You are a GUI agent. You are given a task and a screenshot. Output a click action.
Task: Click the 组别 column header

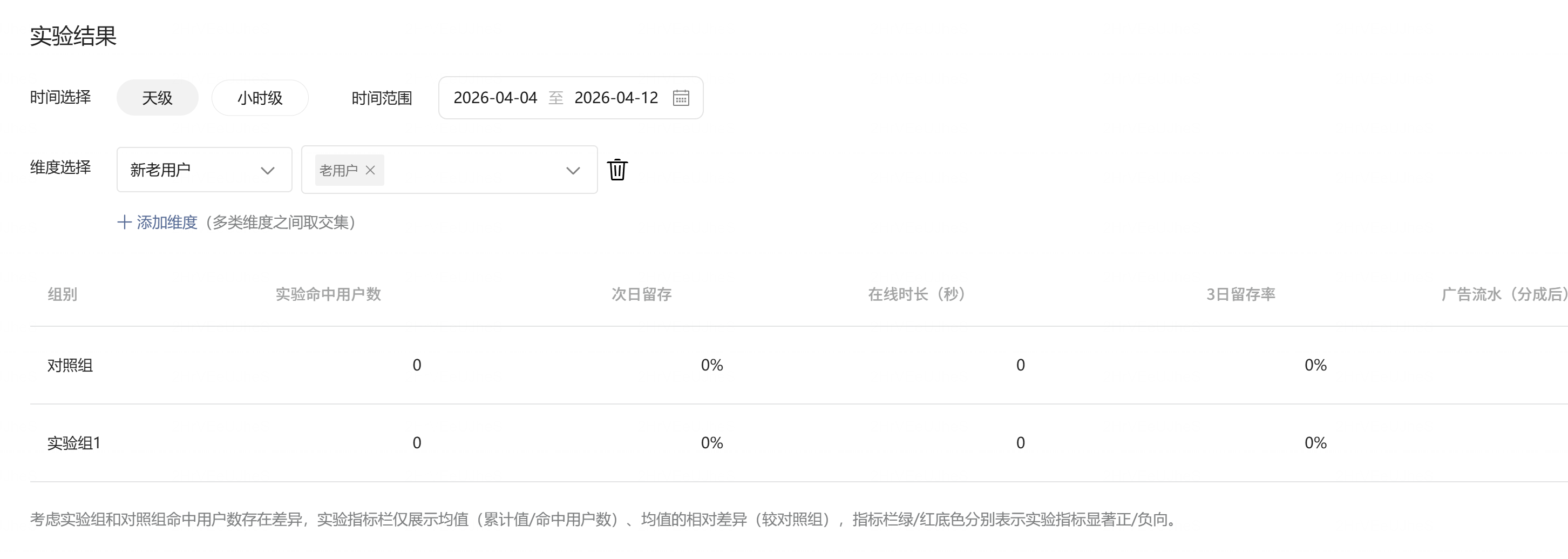[63, 294]
